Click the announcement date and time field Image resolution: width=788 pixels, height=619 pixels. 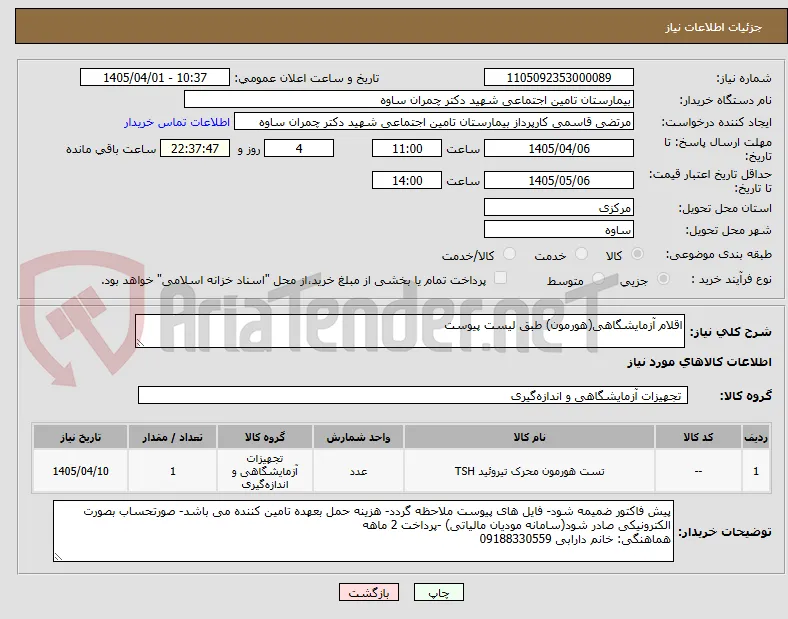tap(155, 77)
